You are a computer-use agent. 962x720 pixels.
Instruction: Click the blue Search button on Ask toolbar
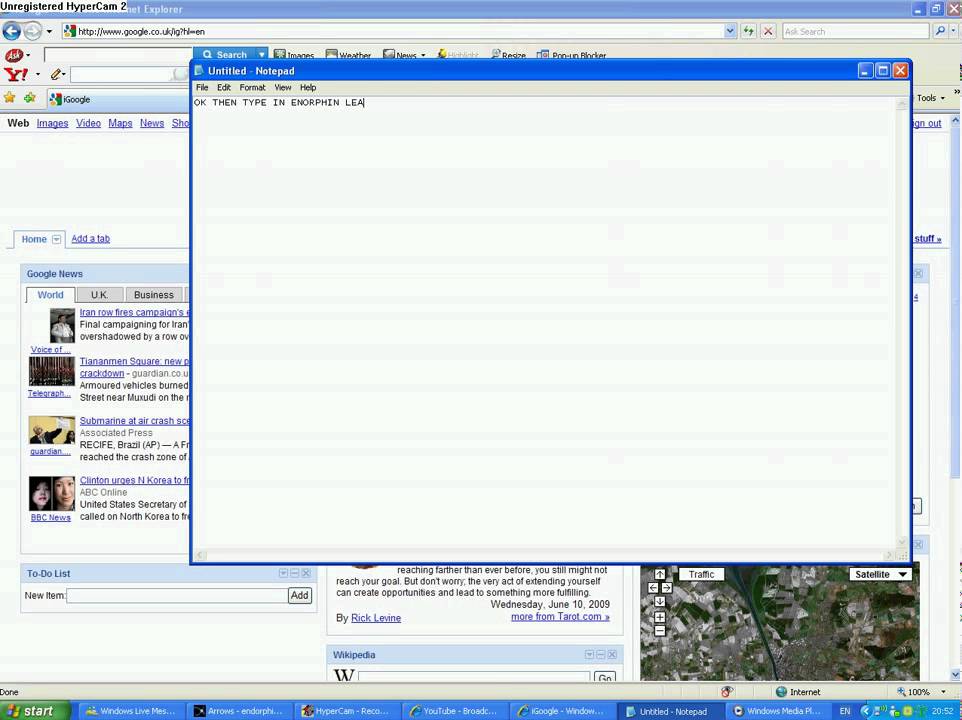pyautogui.click(x=226, y=55)
